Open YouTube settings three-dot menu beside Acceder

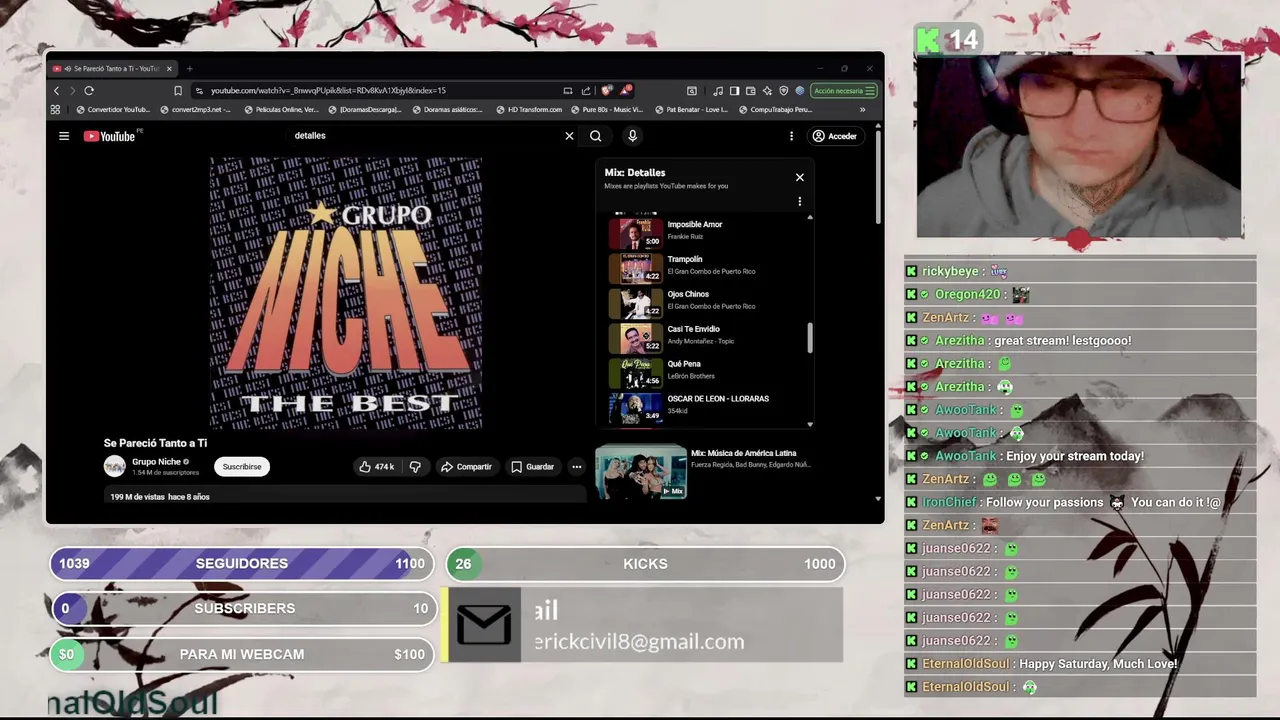[791, 136]
